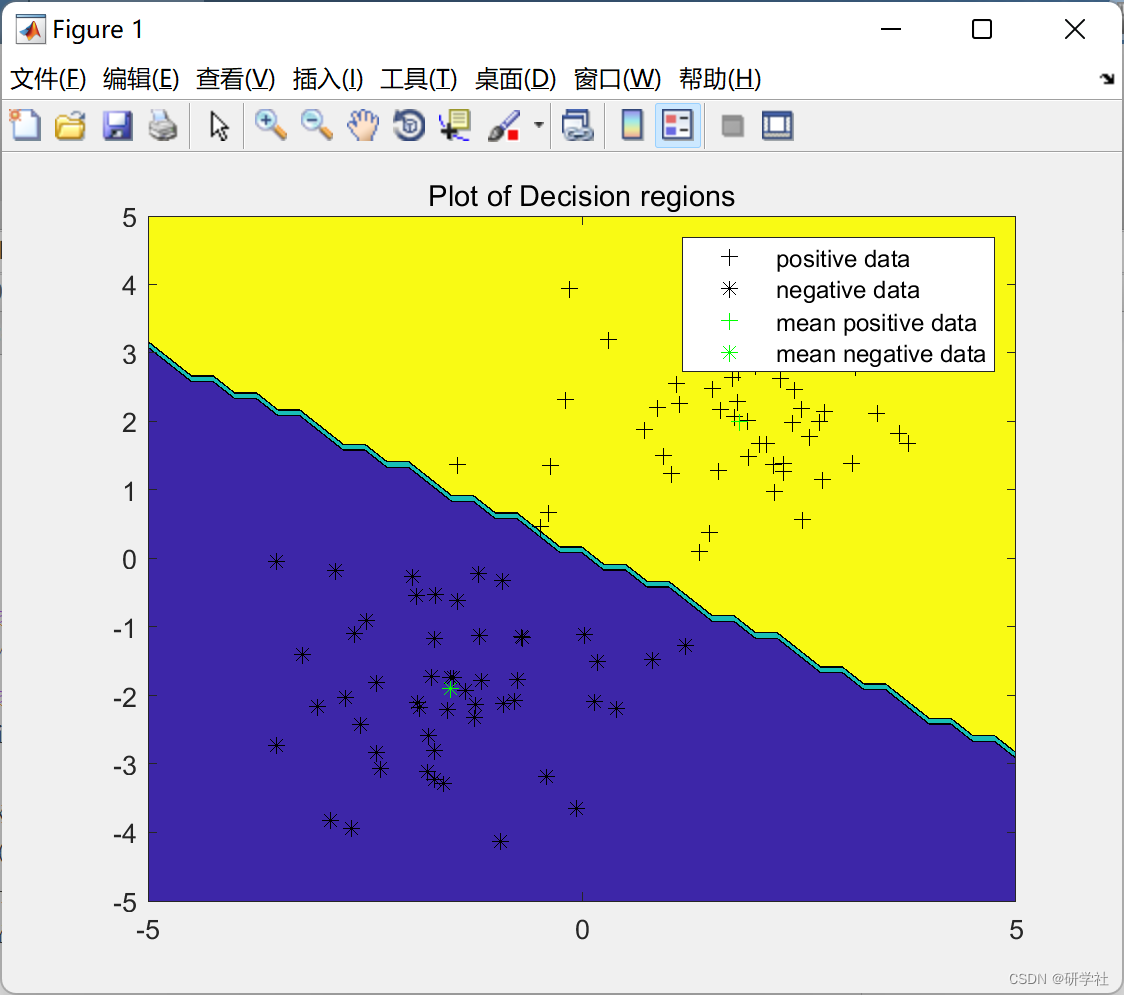
Task: Open the 工具(T) menu
Action: [x=419, y=79]
